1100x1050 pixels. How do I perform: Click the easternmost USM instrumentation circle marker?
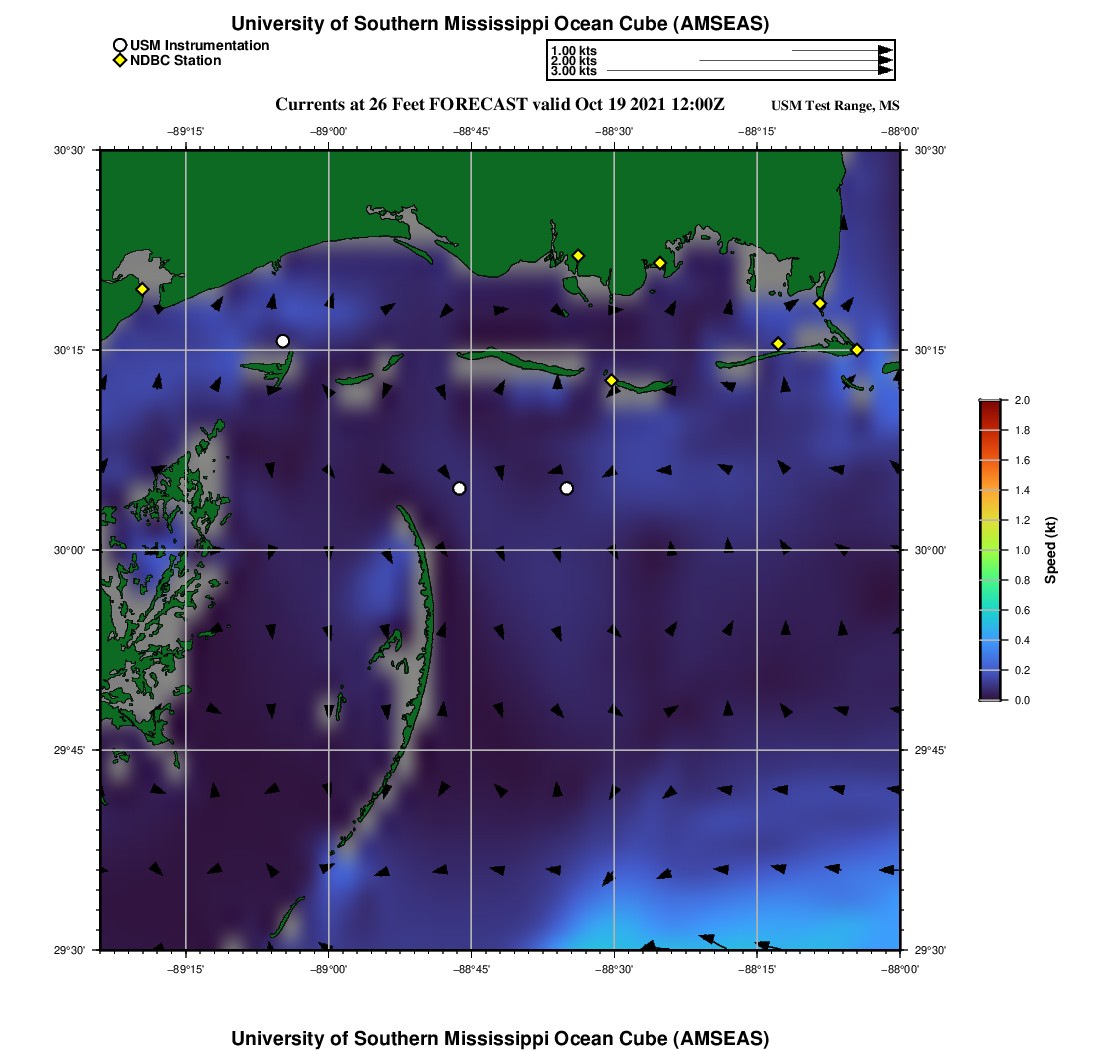coord(567,488)
